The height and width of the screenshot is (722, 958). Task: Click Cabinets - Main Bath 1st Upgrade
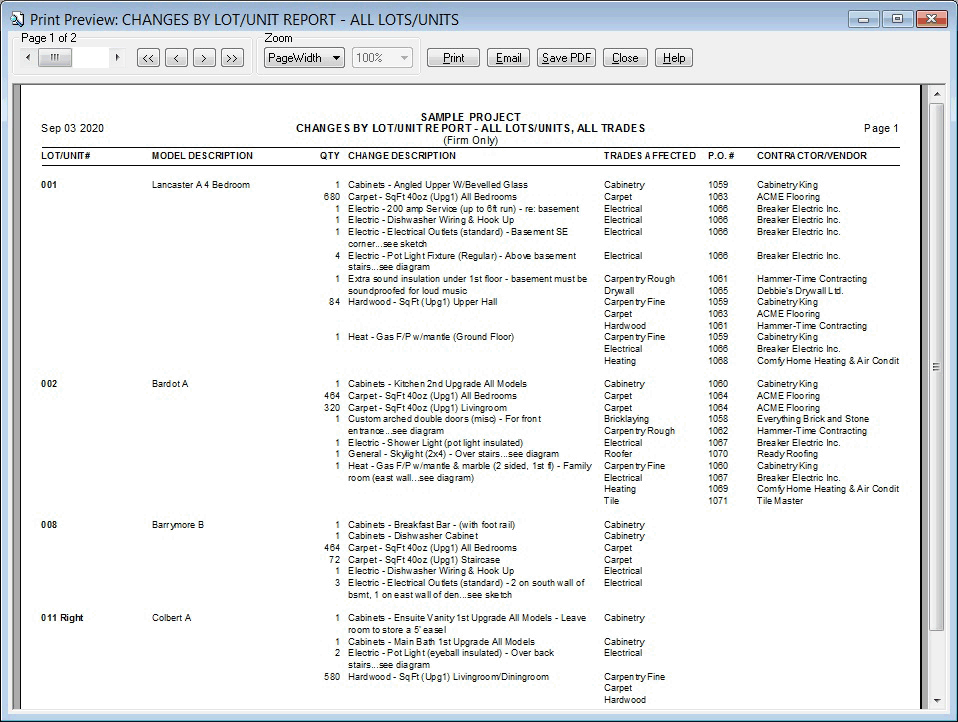tap(442, 641)
